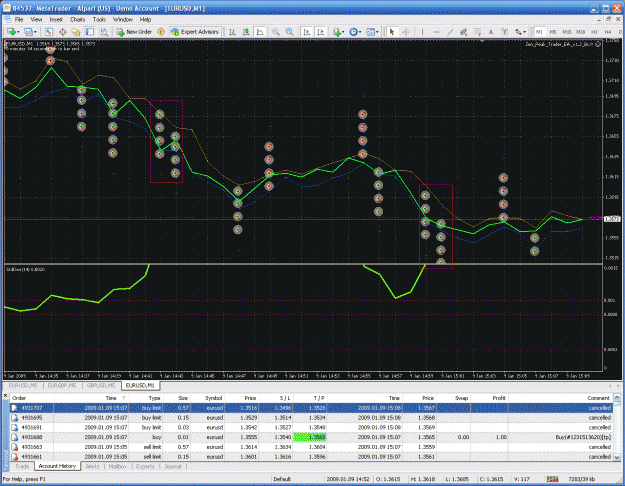Switch chart to M30 timeframe

[580, 32]
